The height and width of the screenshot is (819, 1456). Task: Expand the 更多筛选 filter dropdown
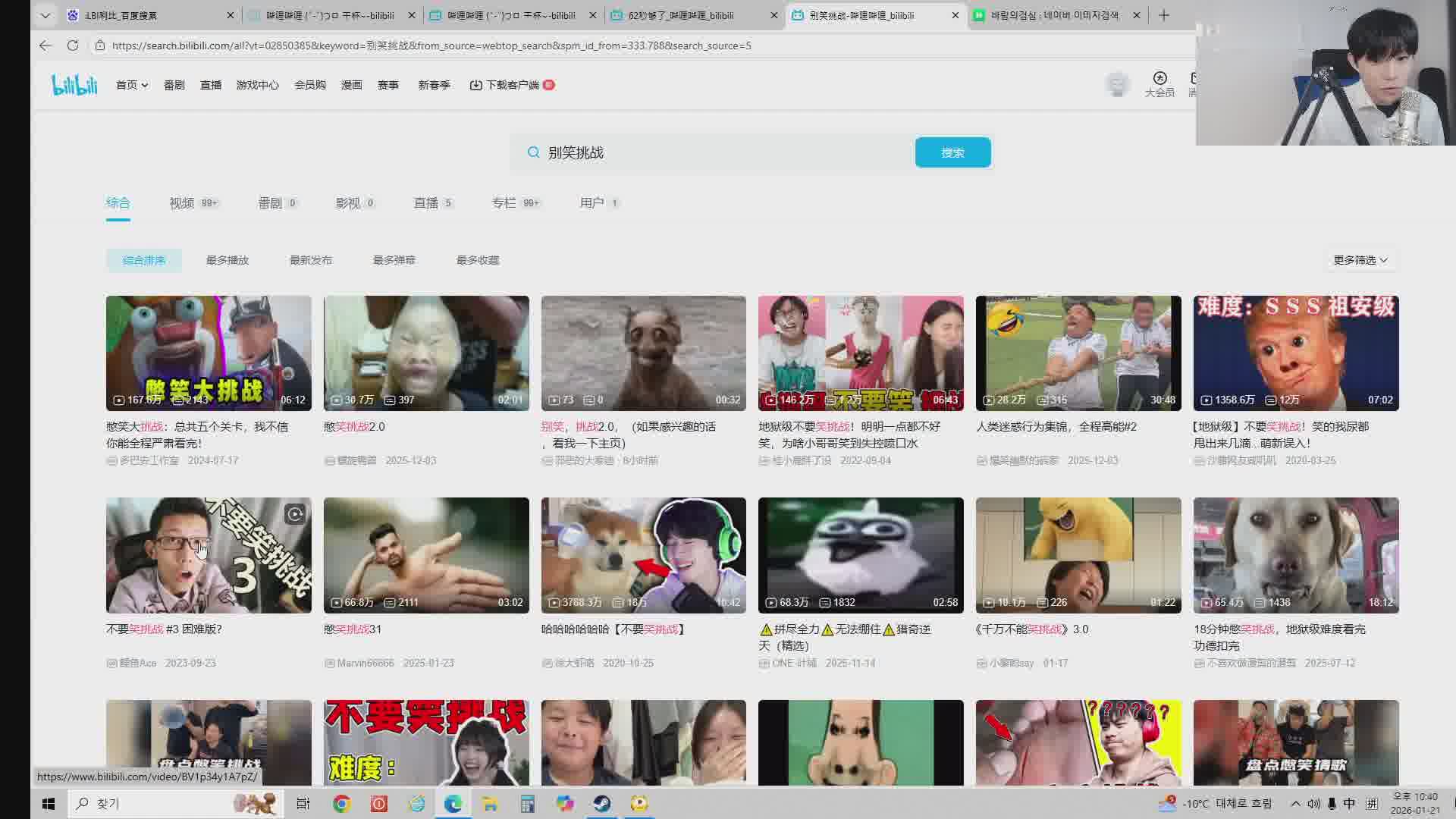tap(1360, 260)
